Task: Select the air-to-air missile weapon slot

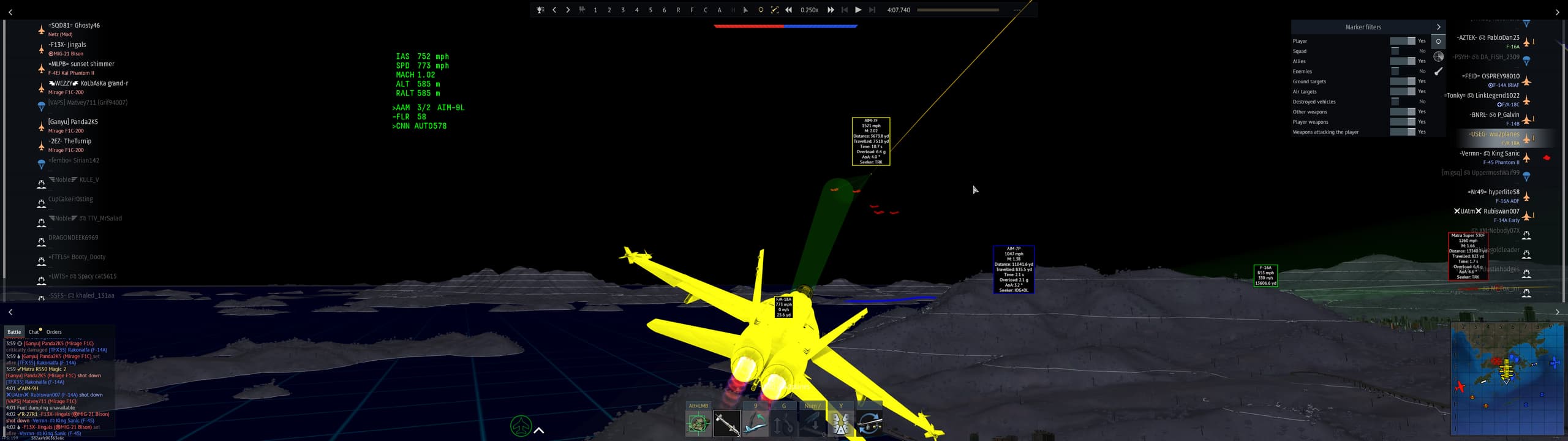Action: point(727,423)
